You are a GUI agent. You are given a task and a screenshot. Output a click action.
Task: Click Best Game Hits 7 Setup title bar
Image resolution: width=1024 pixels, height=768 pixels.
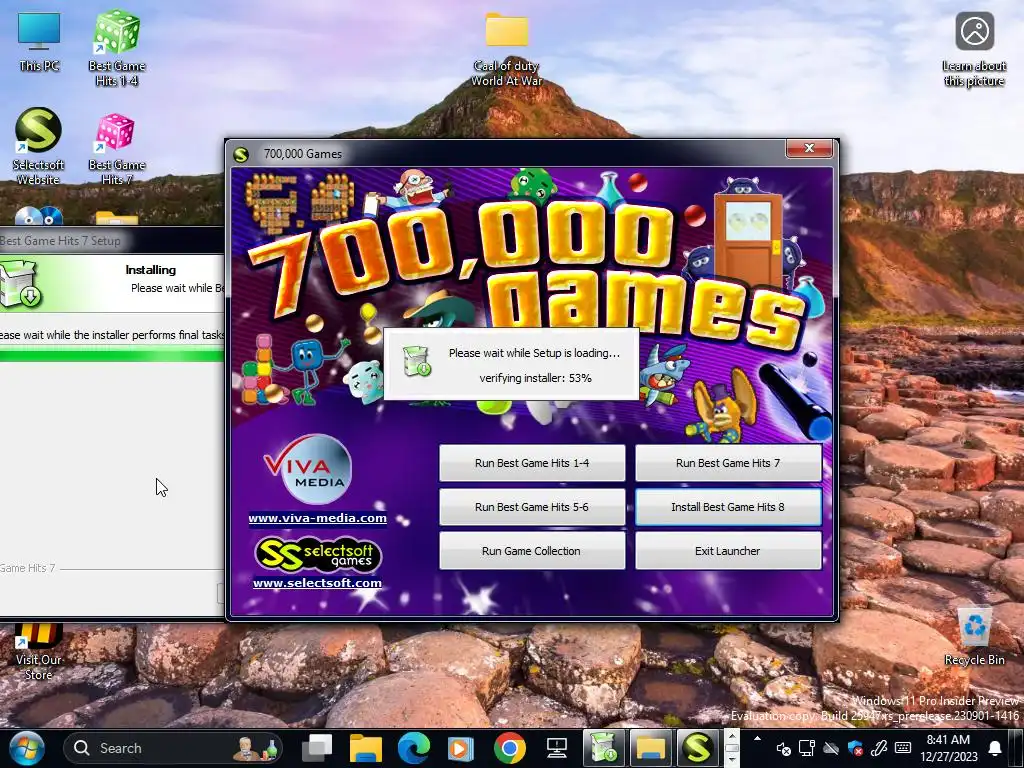(x=112, y=240)
